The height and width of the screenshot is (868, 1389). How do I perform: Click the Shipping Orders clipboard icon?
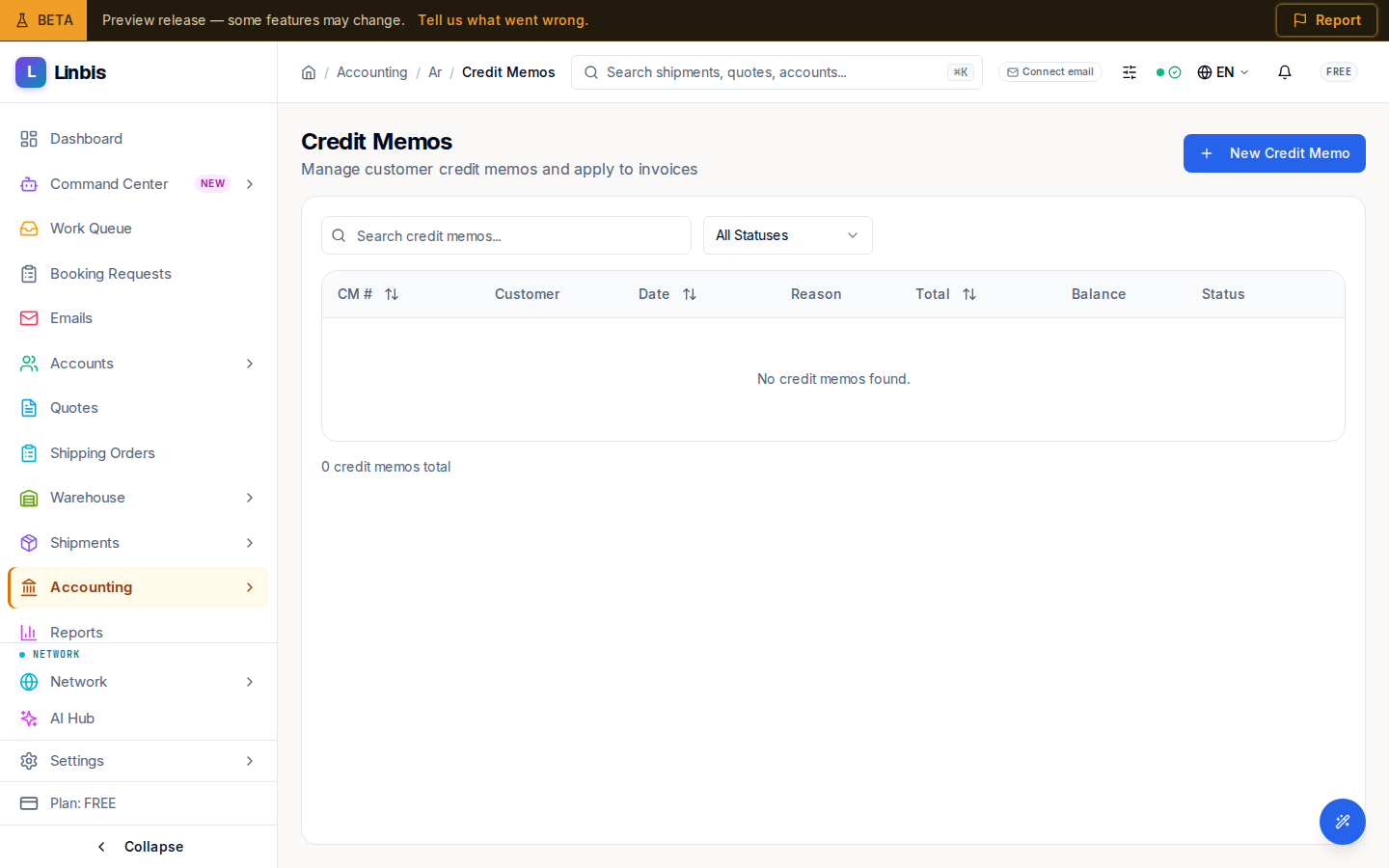tap(29, 453)
